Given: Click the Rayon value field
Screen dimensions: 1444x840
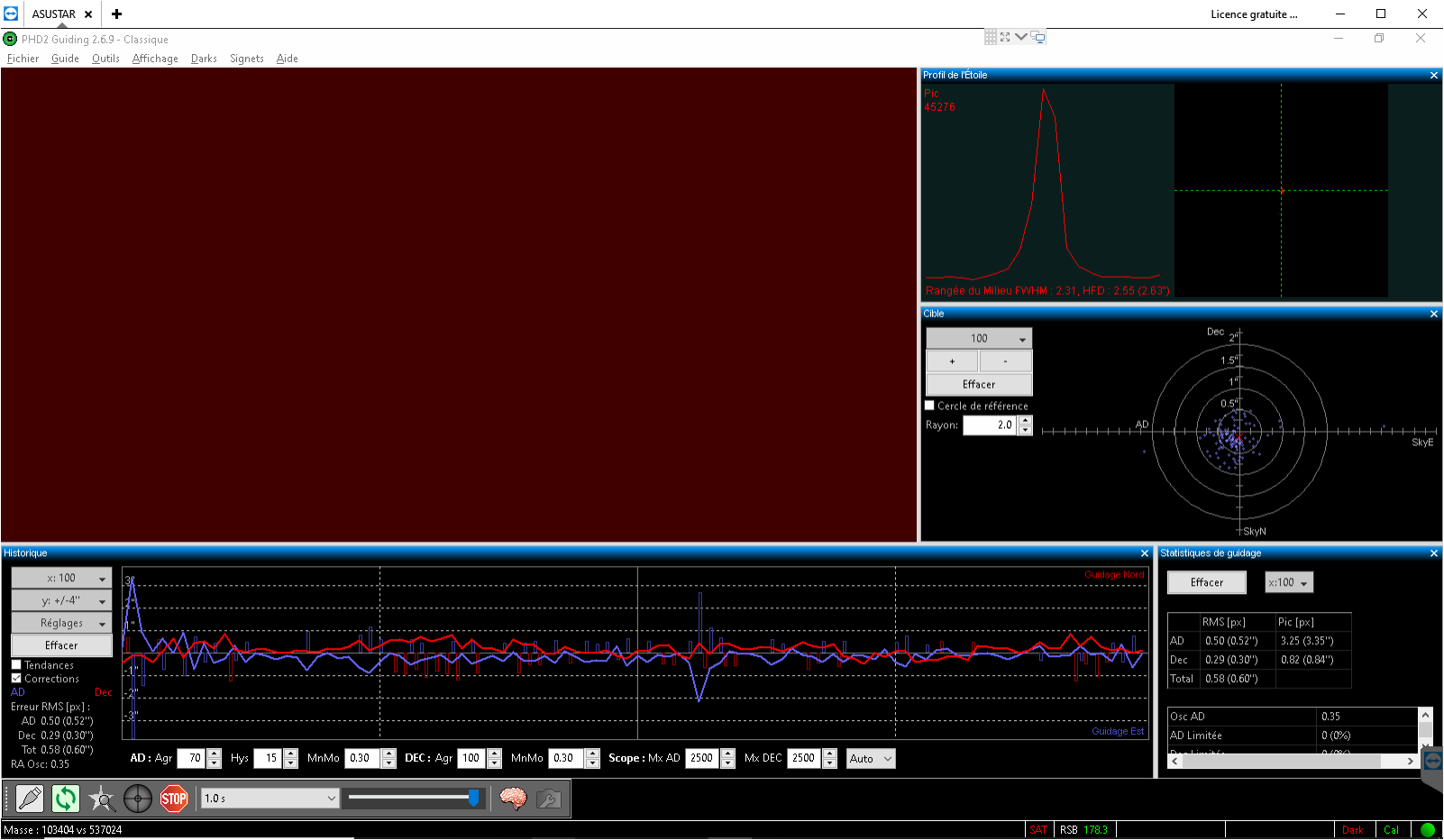Looking at the screenshot, I should pos(991,425).
